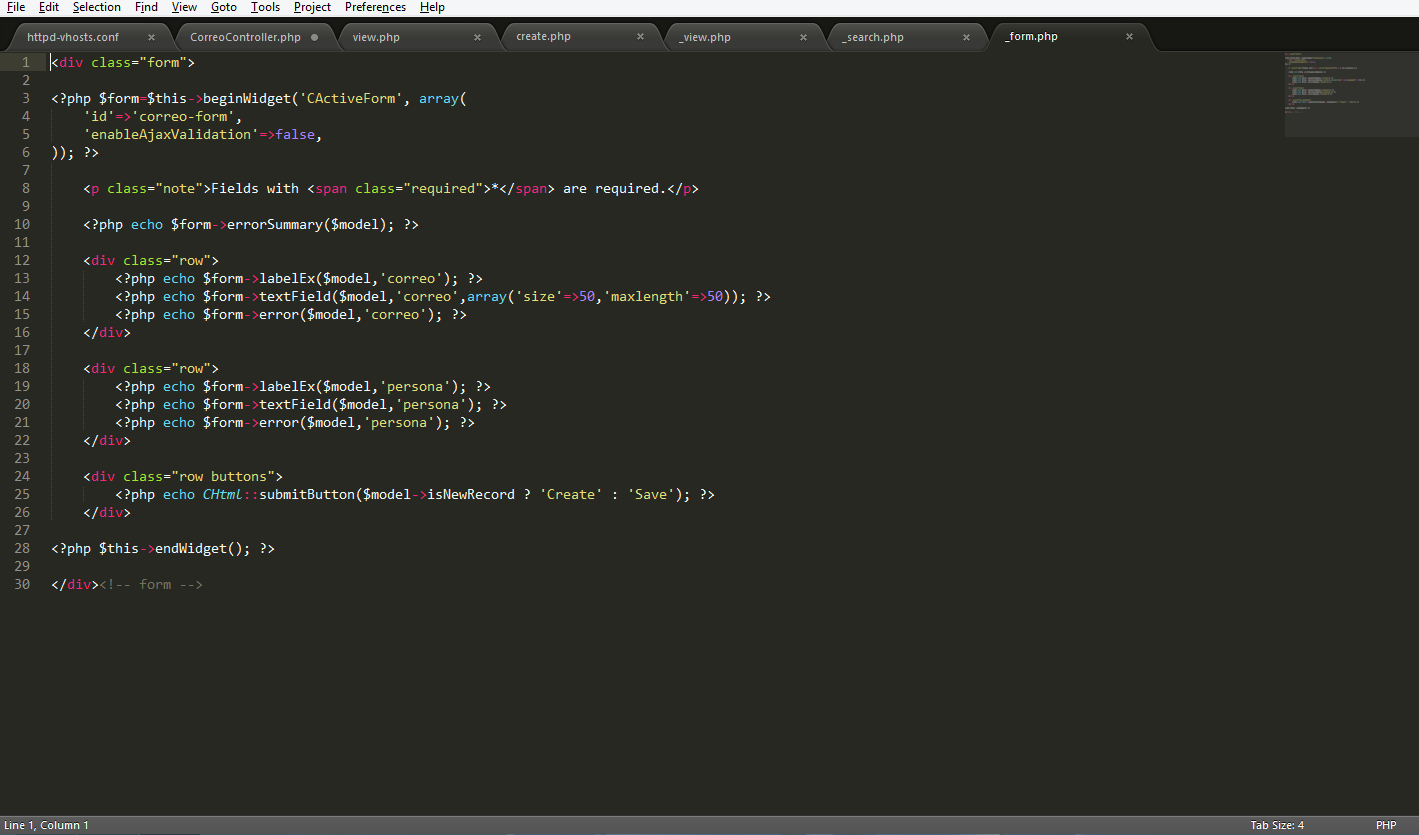This screenshot has width=1419, height=835.
Task: Open the Tools menu
Action: coord(265,7)
